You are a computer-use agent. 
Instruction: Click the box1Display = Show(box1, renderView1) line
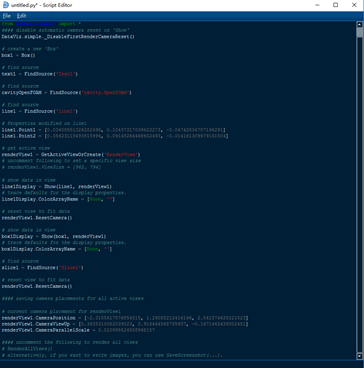[54, 236]
